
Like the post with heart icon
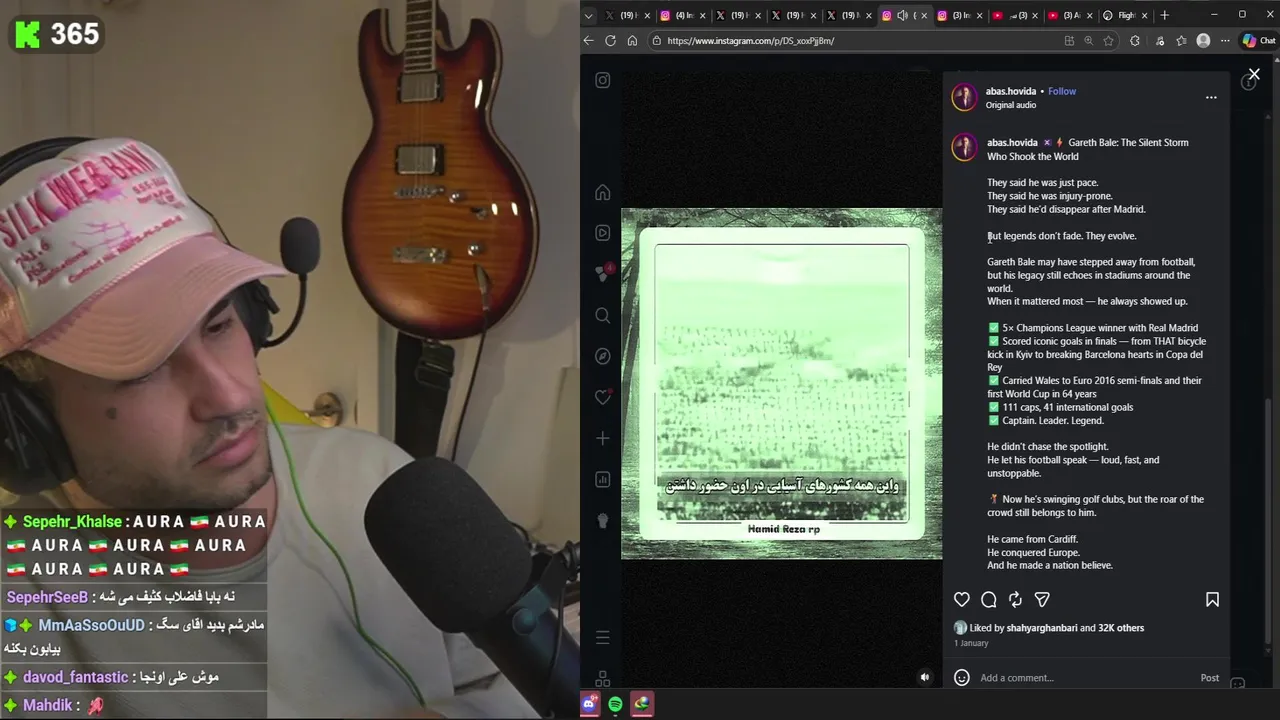pos(962,599)
